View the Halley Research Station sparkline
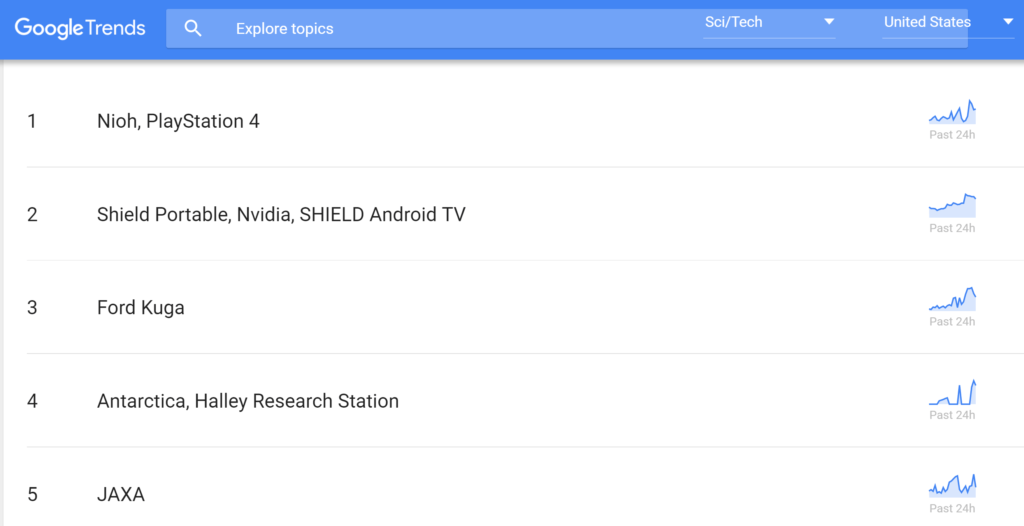 point(952,392)
